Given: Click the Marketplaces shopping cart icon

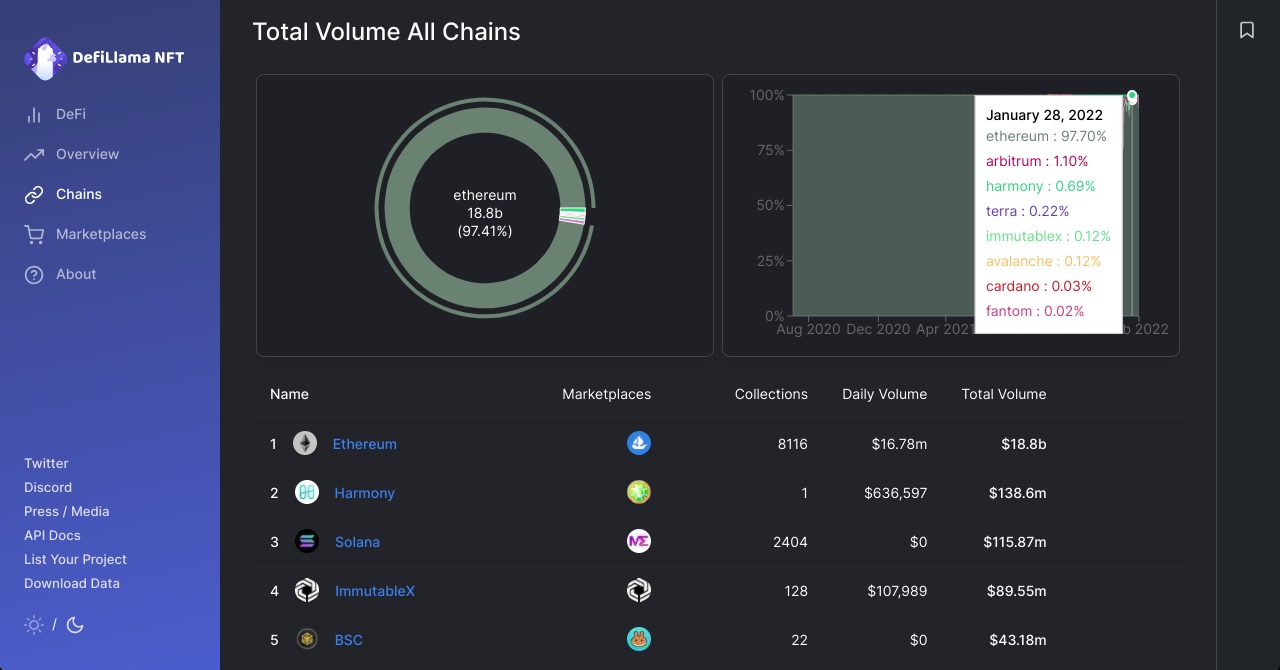Looking at the screenshot, I should 34,235.
